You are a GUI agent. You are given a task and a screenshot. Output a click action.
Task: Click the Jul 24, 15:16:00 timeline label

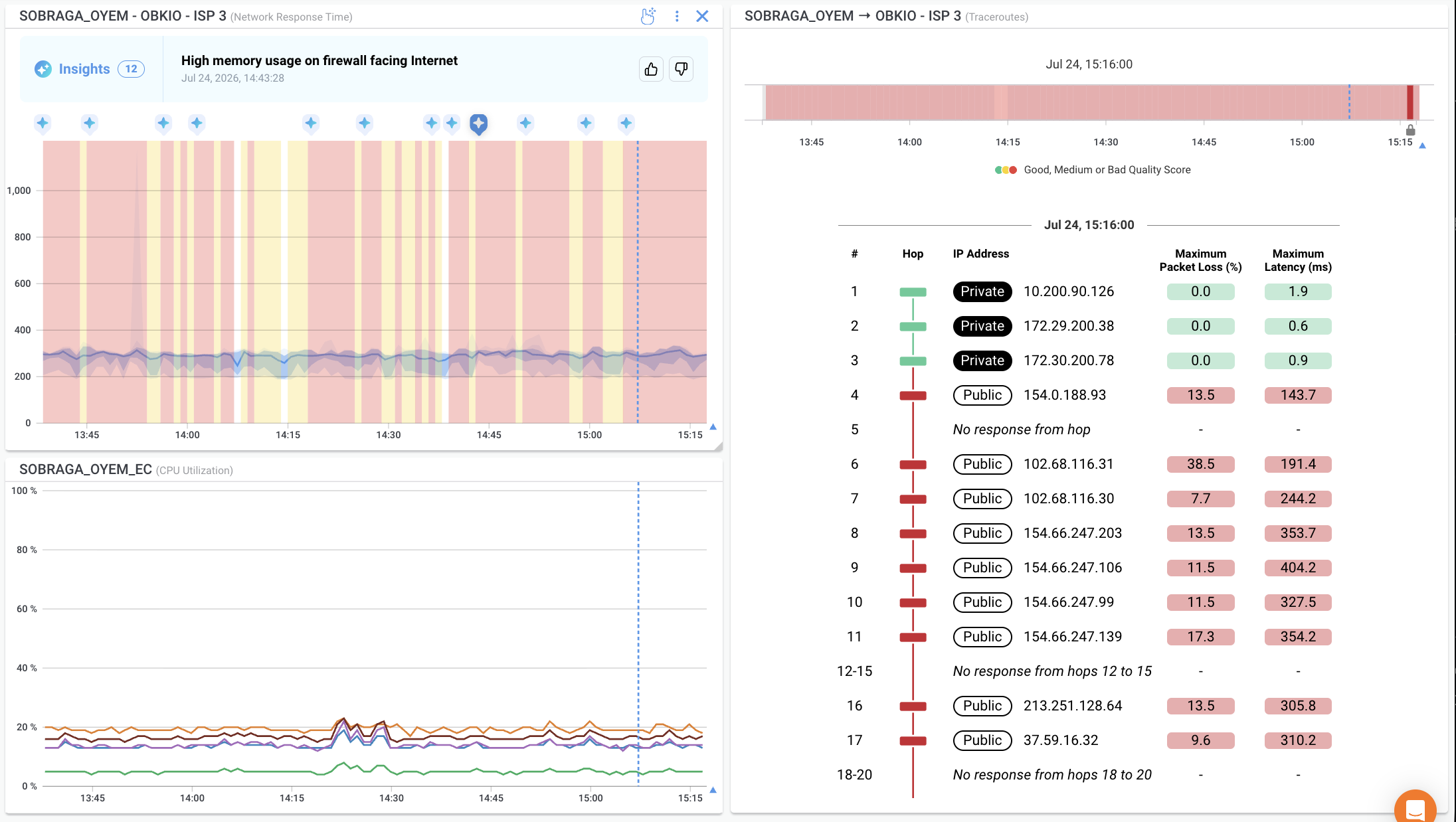click(1089, 64)
